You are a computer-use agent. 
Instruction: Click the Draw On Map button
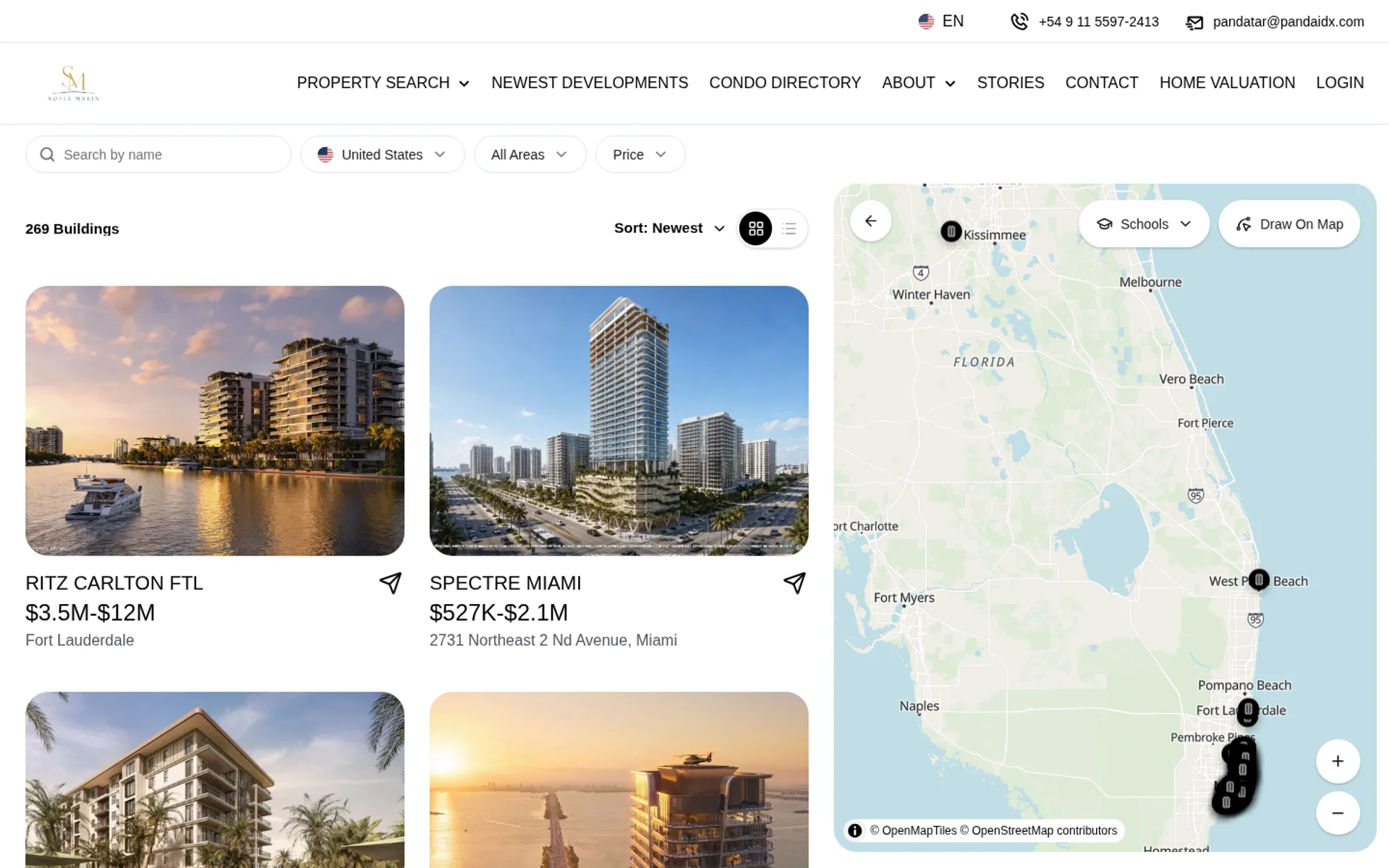[x=1289, y=224]
